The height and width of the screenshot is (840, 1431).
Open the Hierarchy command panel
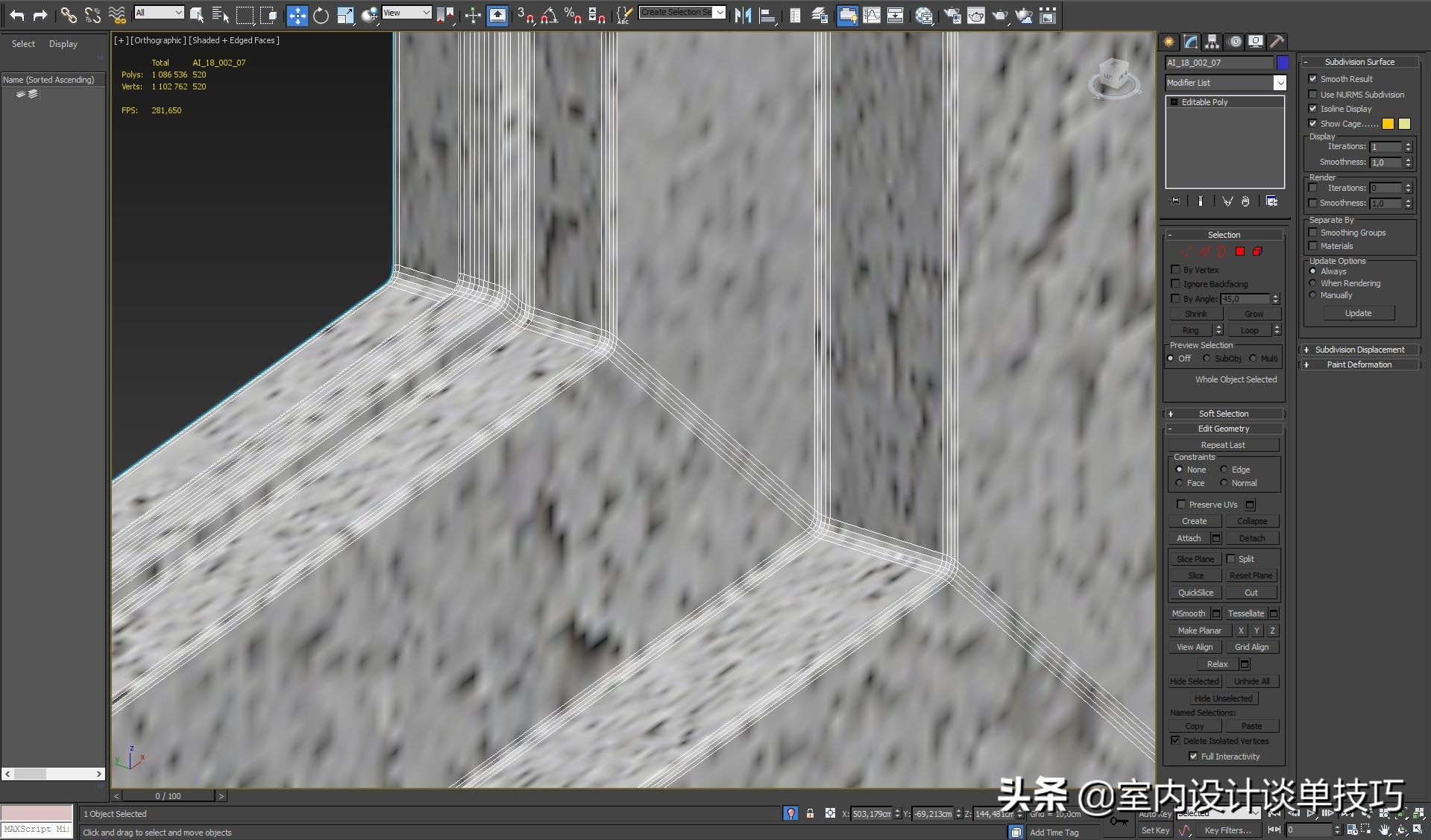[1211, 42]
